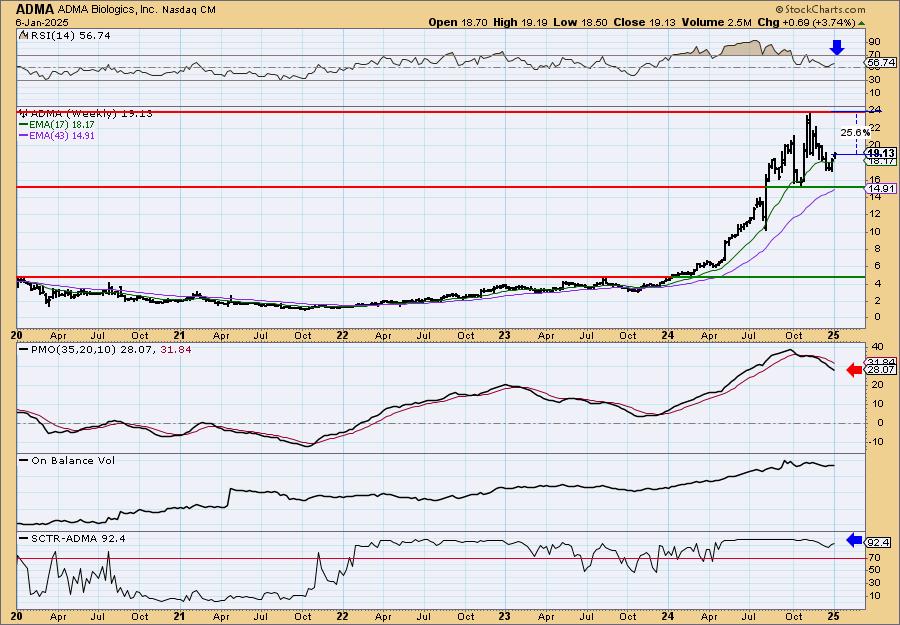Click the Open 18.70 value
The image size is (900, 625).
(x=457, y=23)
